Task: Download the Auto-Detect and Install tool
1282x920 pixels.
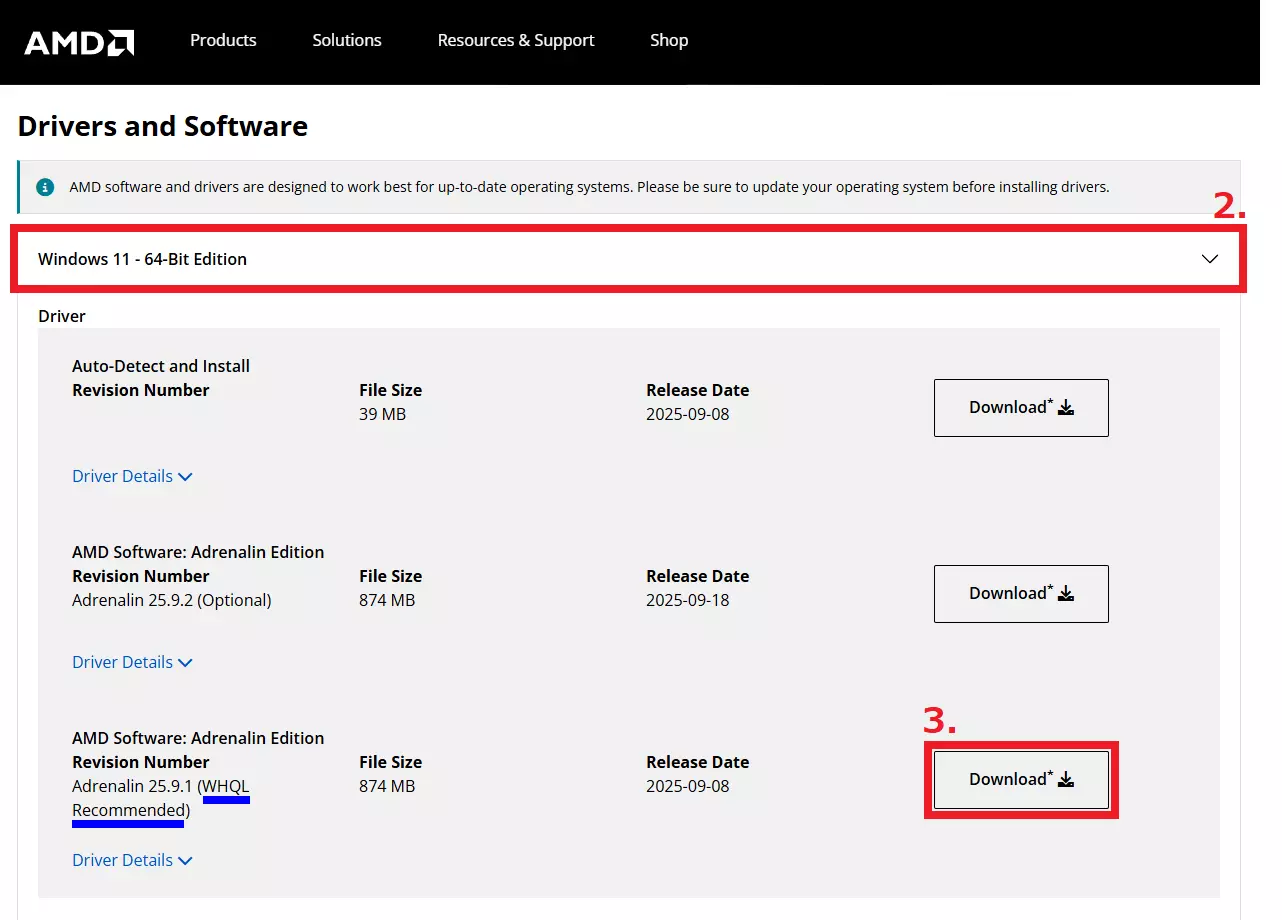Action: (x=1021, y=408)
